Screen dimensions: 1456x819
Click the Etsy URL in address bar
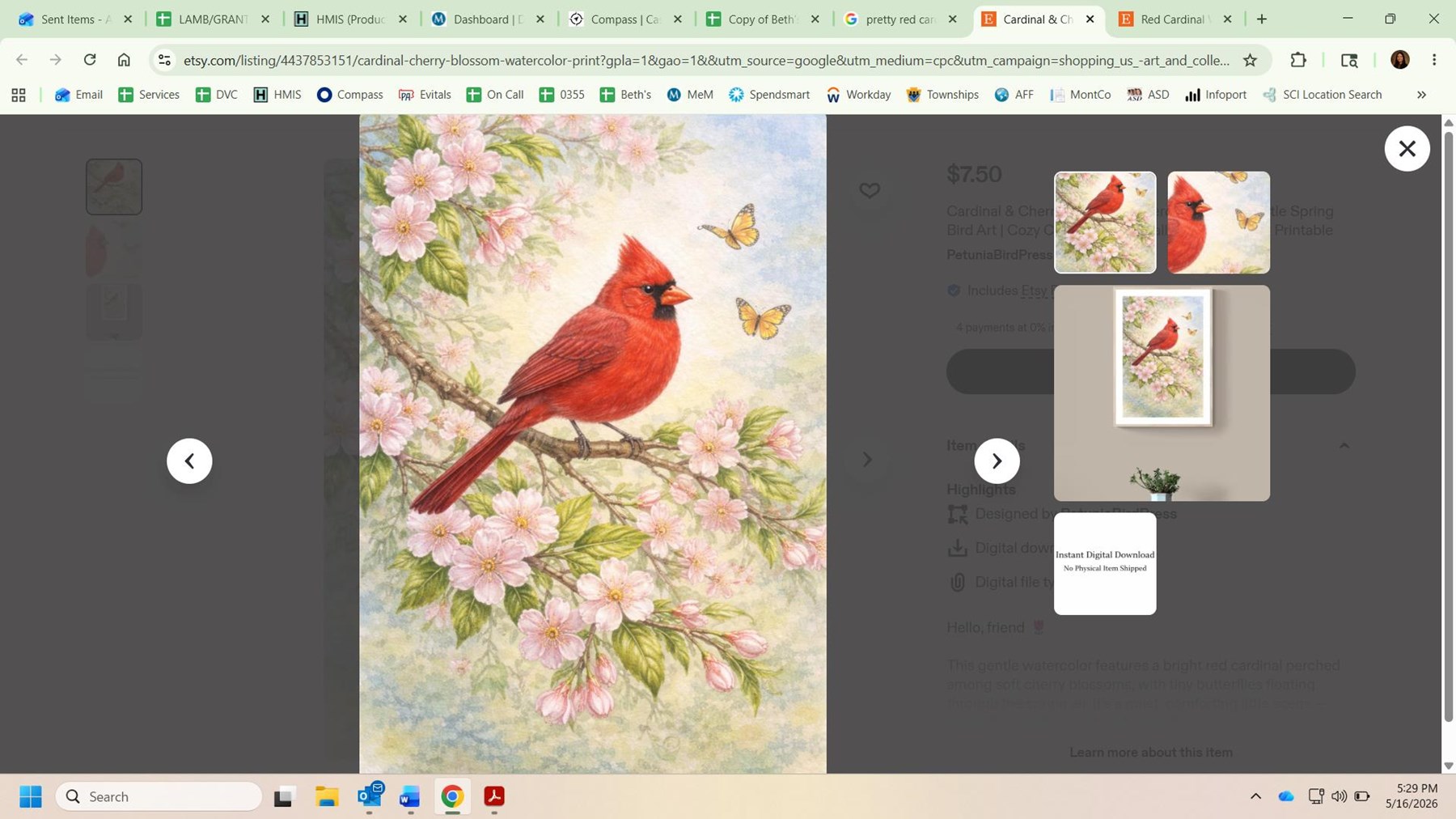[x=706, y=60]
